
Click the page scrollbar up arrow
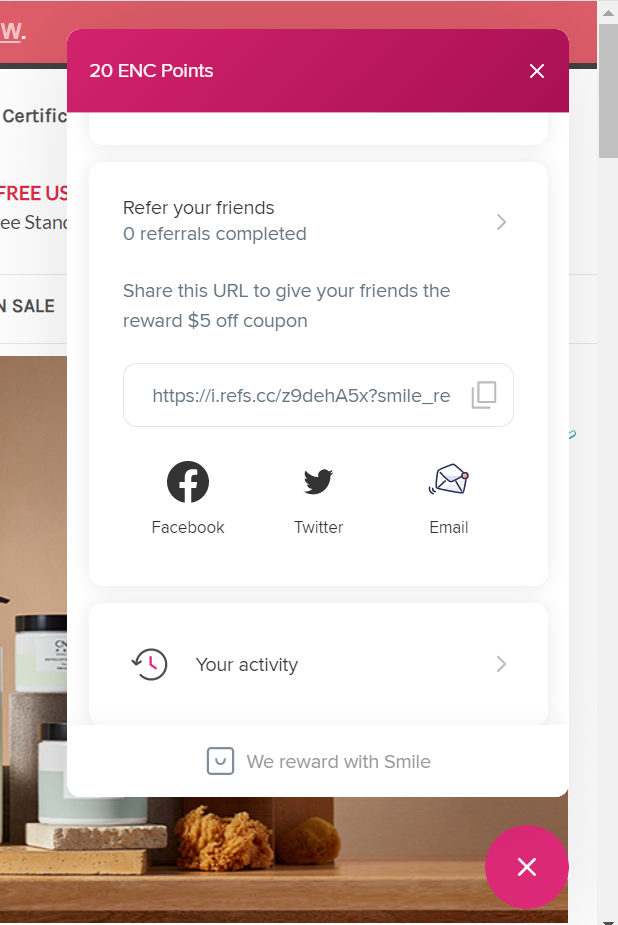pos(608,9)
